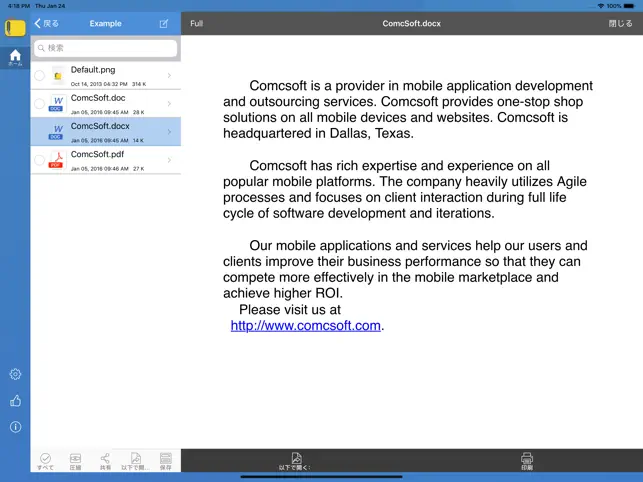Switch to Full view mode
Viewport: 643px width, 482px height.
[196, 23]
